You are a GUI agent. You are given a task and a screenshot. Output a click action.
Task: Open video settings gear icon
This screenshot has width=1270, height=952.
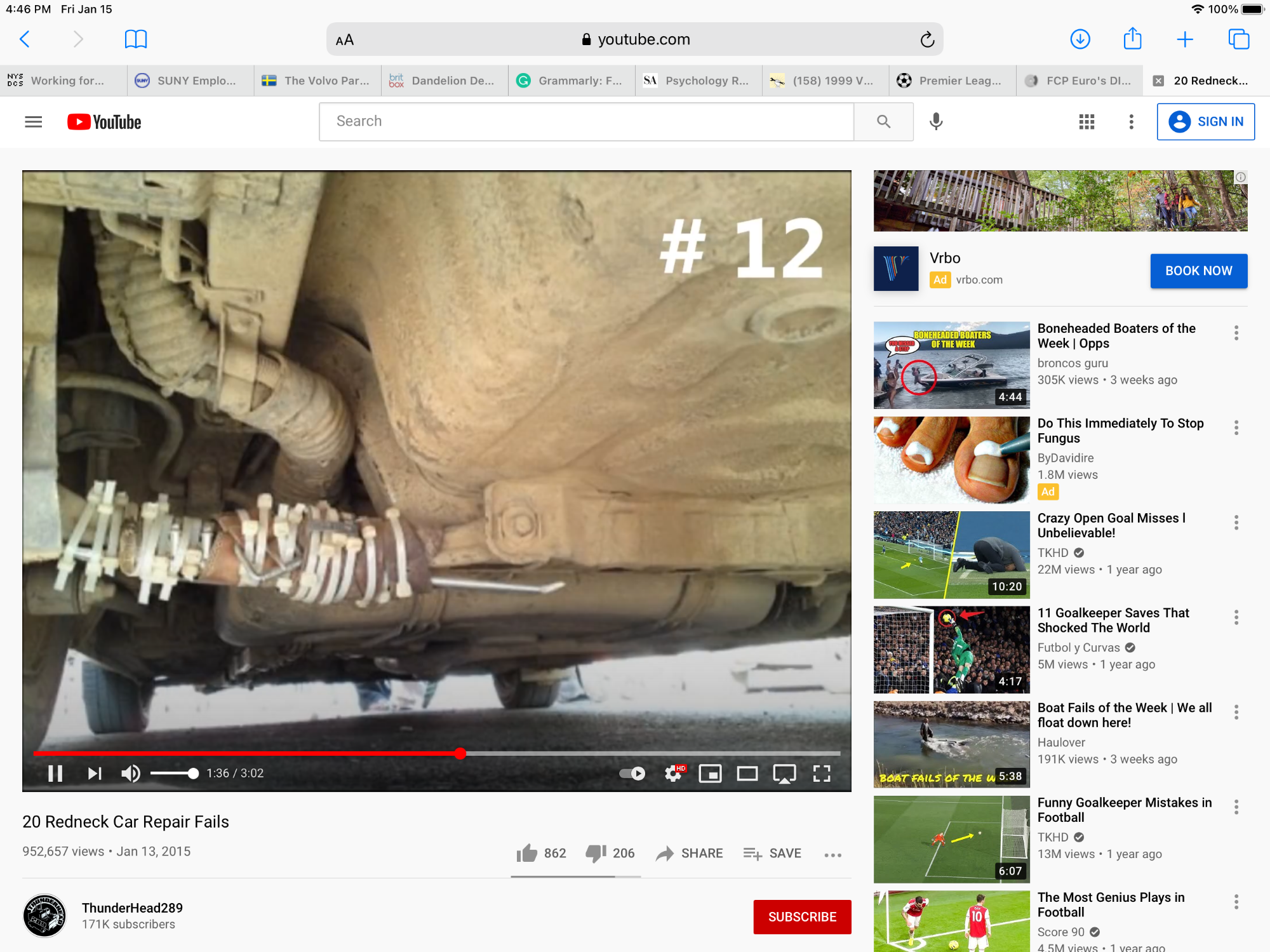coord(673,773)
